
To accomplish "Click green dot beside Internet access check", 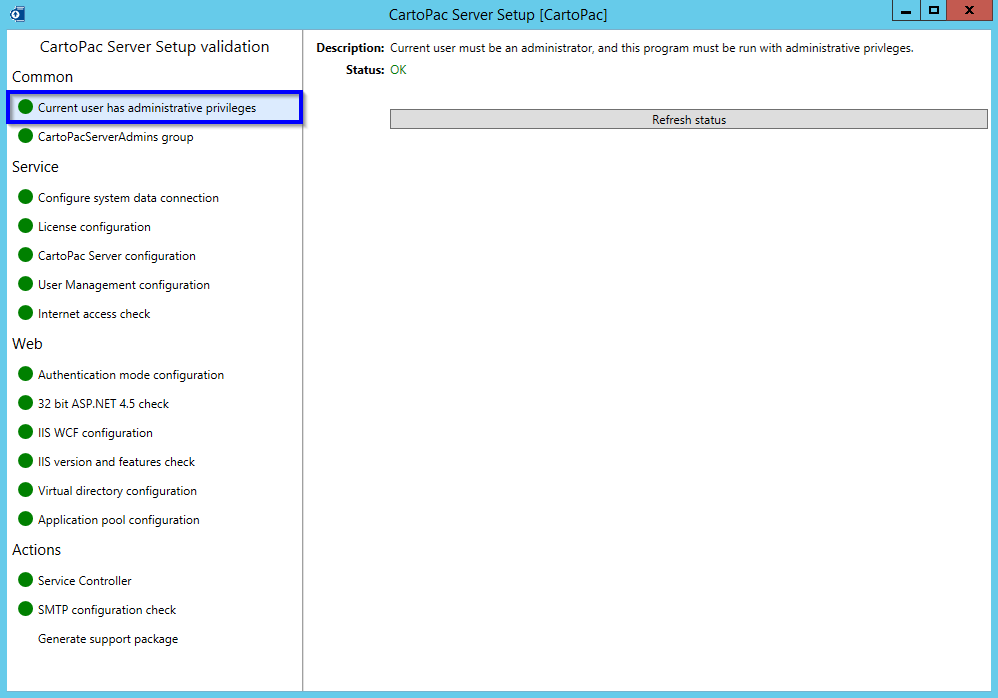I will click(x=25, y=312).
